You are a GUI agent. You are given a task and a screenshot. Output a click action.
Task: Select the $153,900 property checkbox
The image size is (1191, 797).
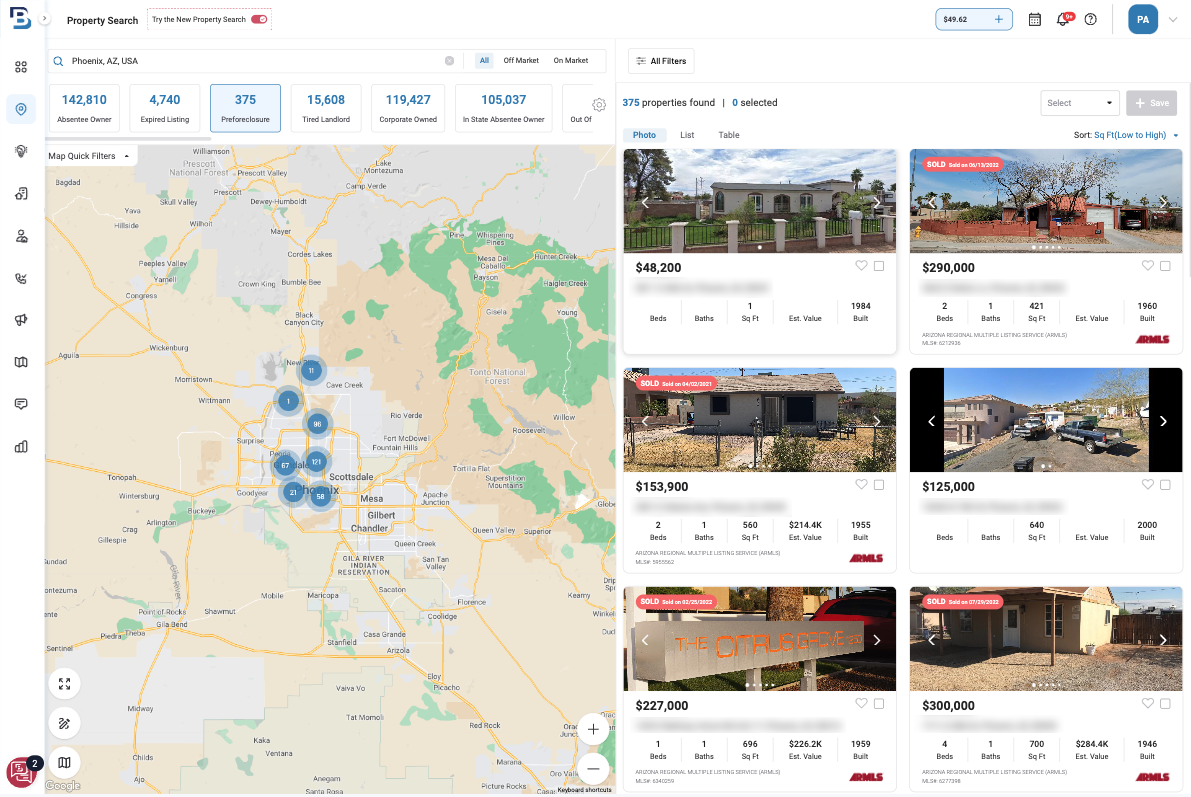tap(879, 485)
